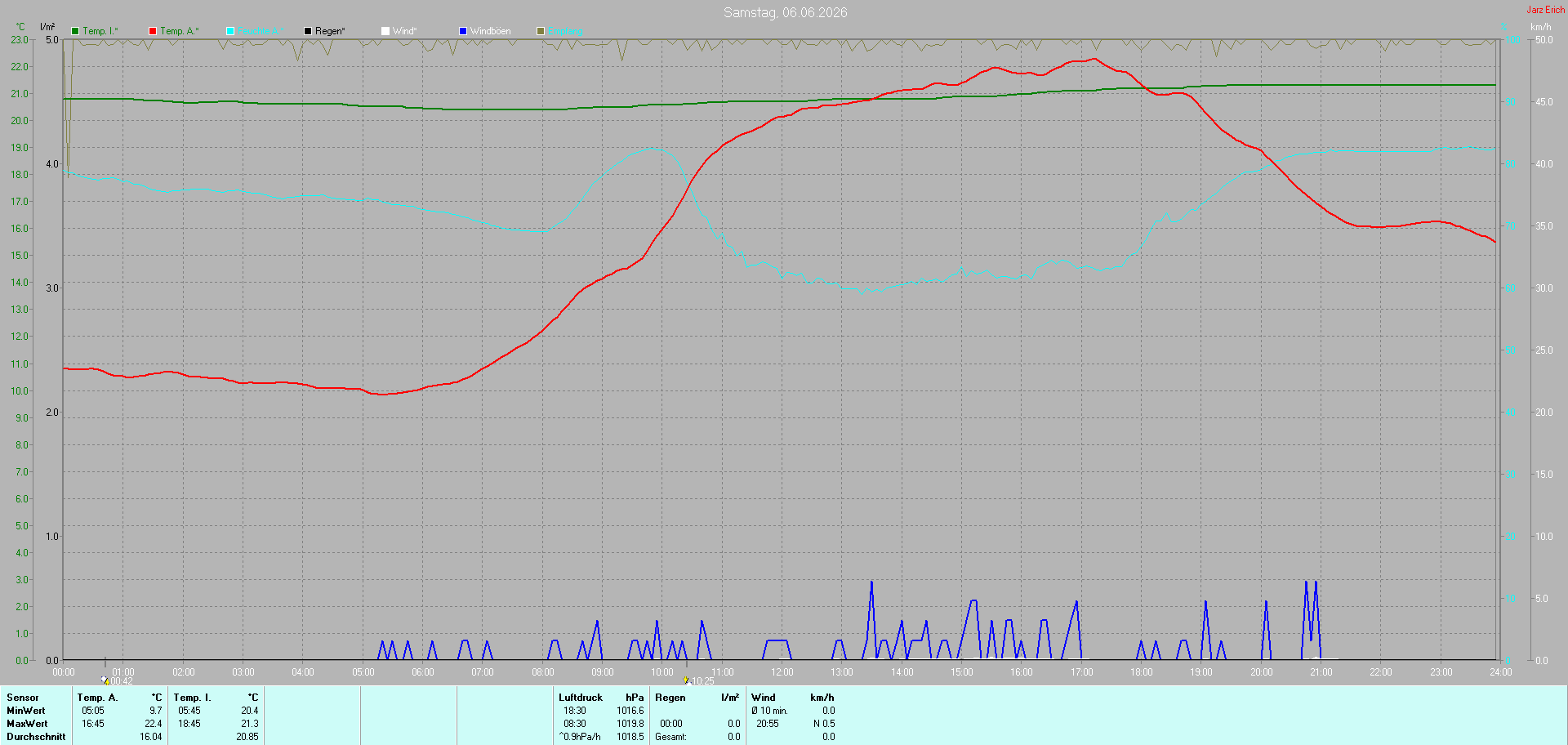Click the 08:30 maximum pressure time

[575, 724]
